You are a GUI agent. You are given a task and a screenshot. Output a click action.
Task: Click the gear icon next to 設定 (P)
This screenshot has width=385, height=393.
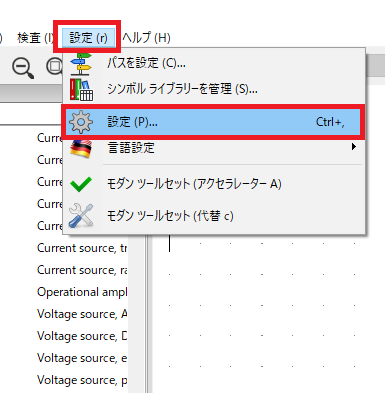point(81,122)
